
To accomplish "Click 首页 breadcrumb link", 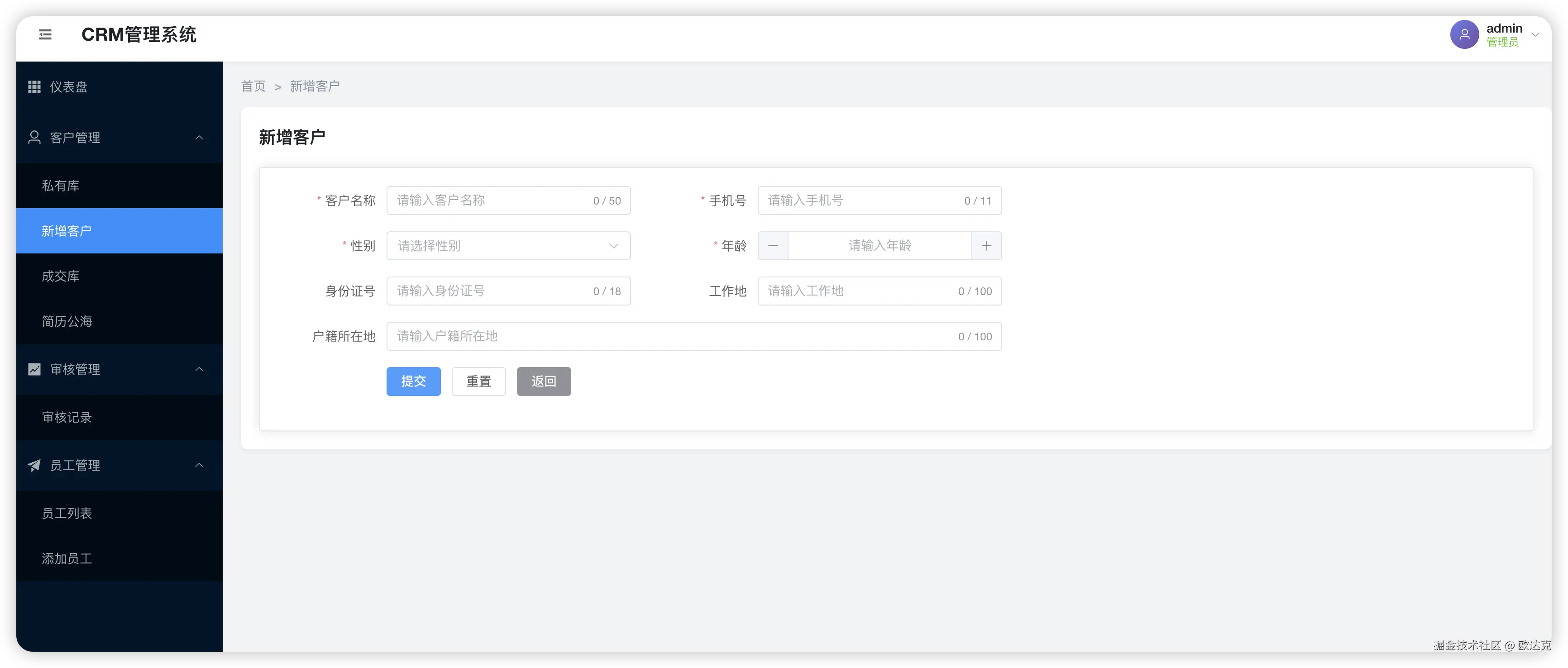I will 253,86.
